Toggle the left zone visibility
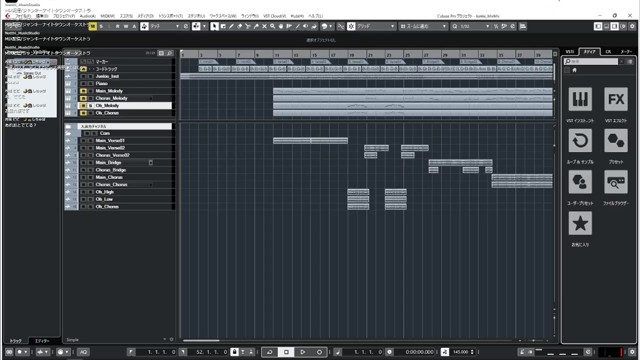This screenshot has width=640, height=360. click(x=598, y=26)
